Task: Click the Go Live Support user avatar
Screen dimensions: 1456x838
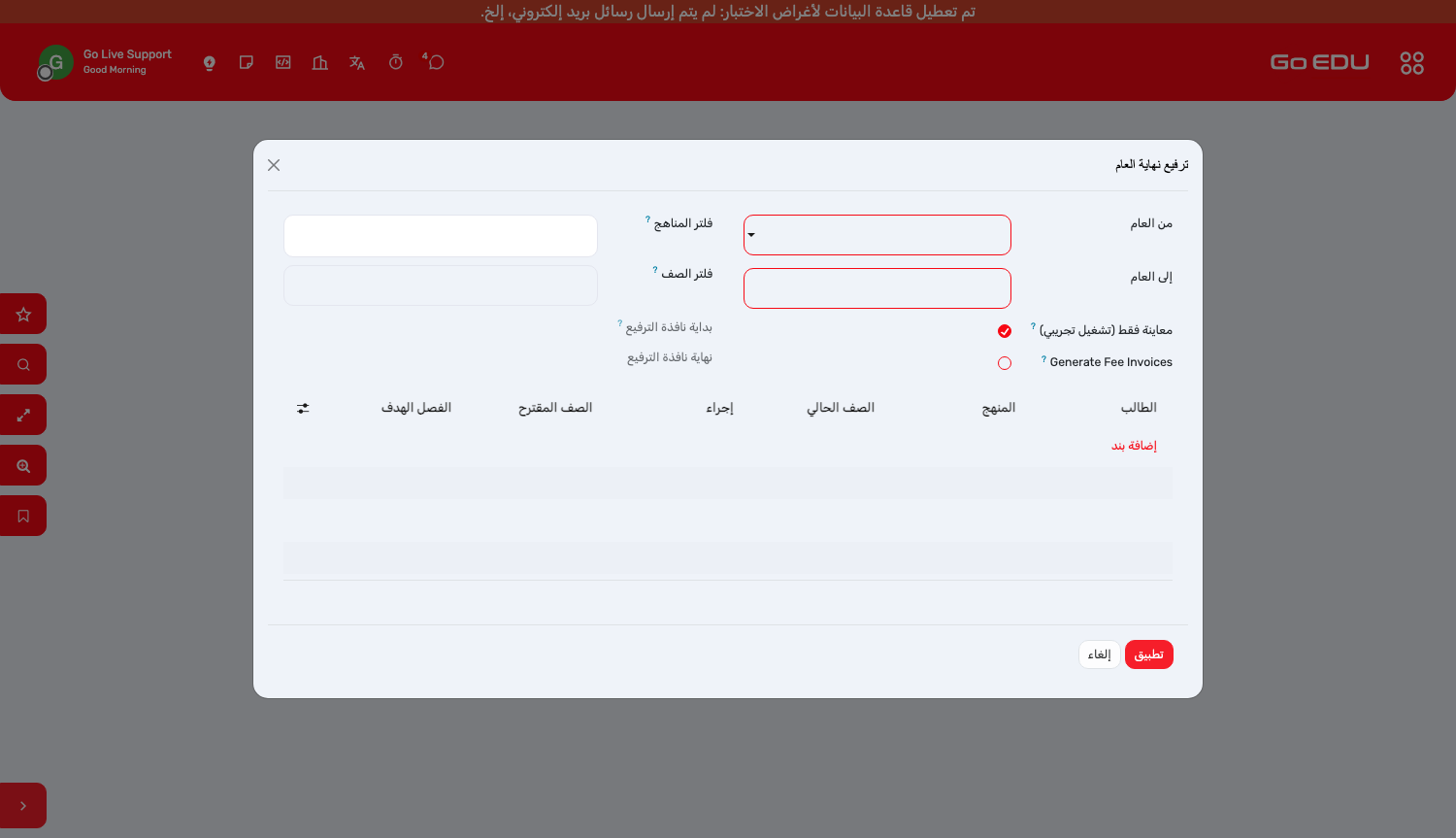Action: click(55, 62)
